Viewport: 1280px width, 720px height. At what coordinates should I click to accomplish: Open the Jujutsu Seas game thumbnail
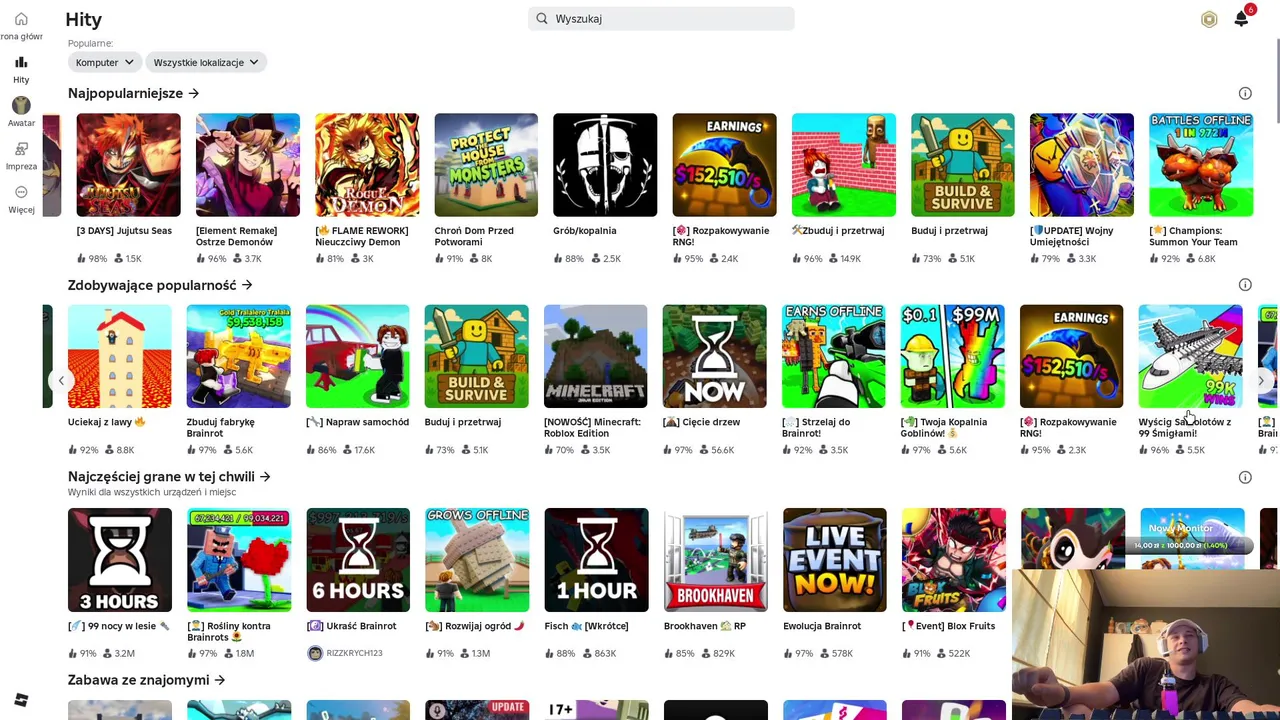coord(128,165)
